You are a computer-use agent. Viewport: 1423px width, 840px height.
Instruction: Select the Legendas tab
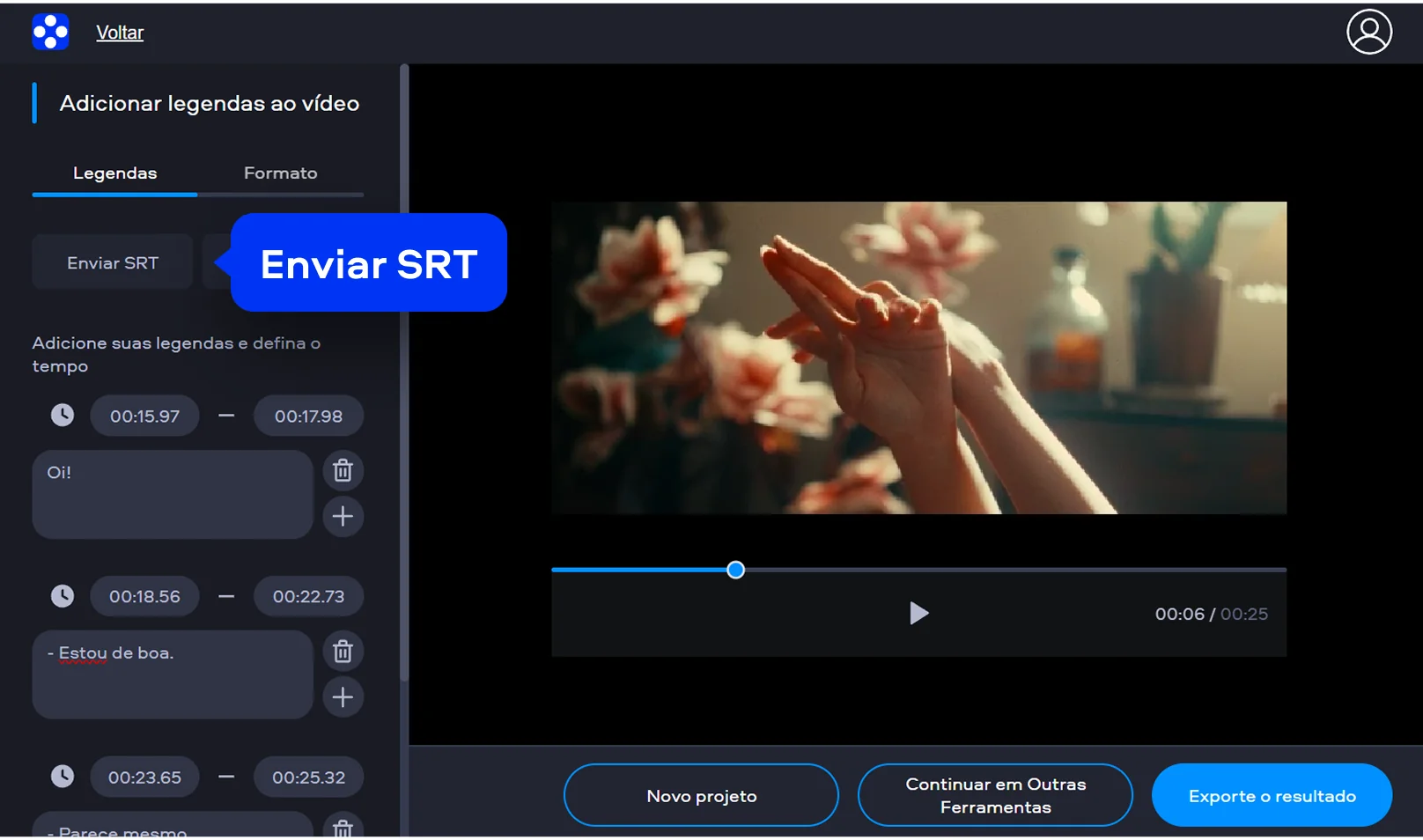click(x=114, y=173)
